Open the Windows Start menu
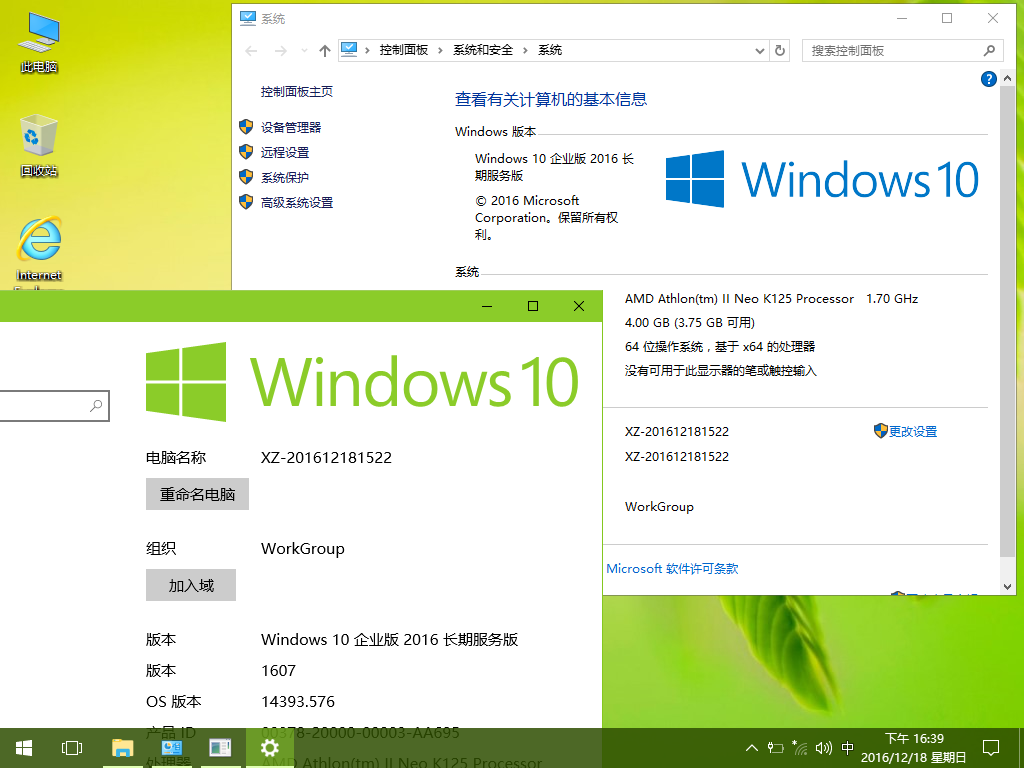This screenshot has height=768, width=1024. click(24, 748)
